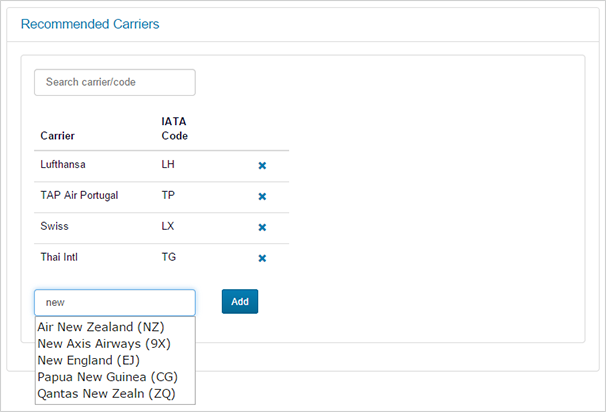Click the Add button
Viewport: 606px width, 412px height.
pyautogui.click(x=240, y=301)
